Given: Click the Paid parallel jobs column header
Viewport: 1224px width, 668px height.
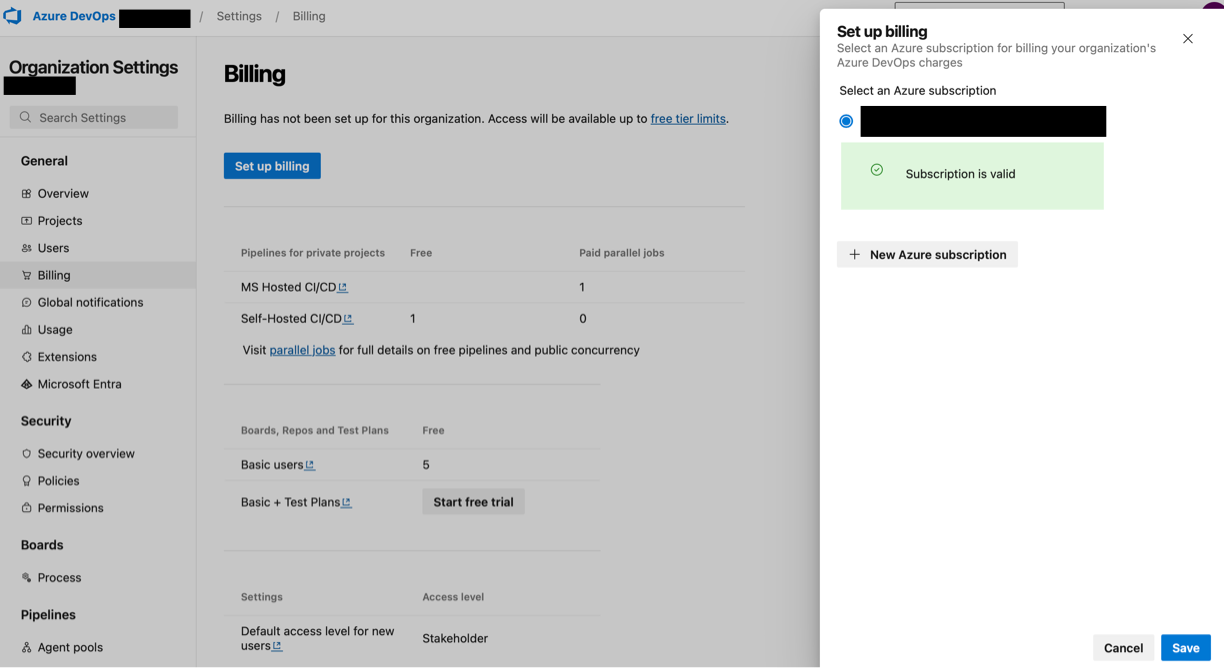Looking at the screenshot, I should click(622, 253).
